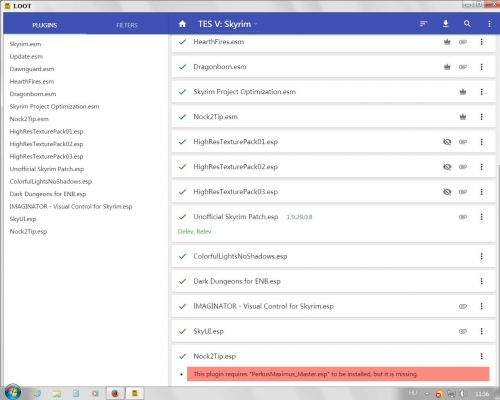Image resolution: width=500 pixels, height=400 pixels.
Task: Open IMAGINATOR card three-dot menu
Action: click(481, 306)
